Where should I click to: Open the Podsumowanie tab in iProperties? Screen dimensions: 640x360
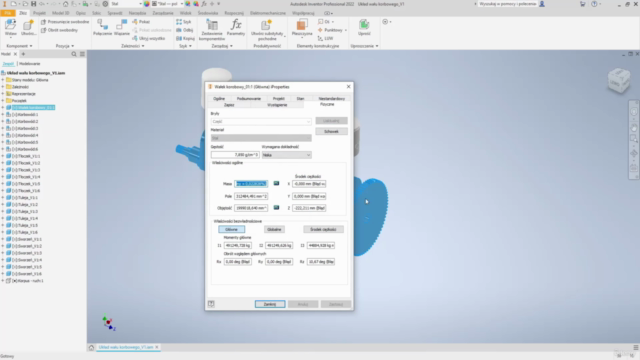coord(249,98)
